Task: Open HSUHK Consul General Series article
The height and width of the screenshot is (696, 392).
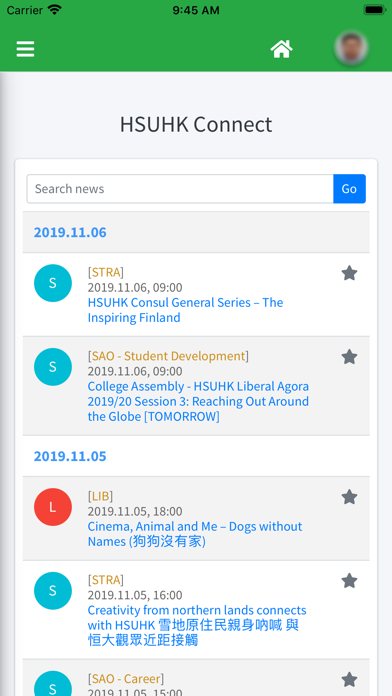Action: [x=185, y=310]
